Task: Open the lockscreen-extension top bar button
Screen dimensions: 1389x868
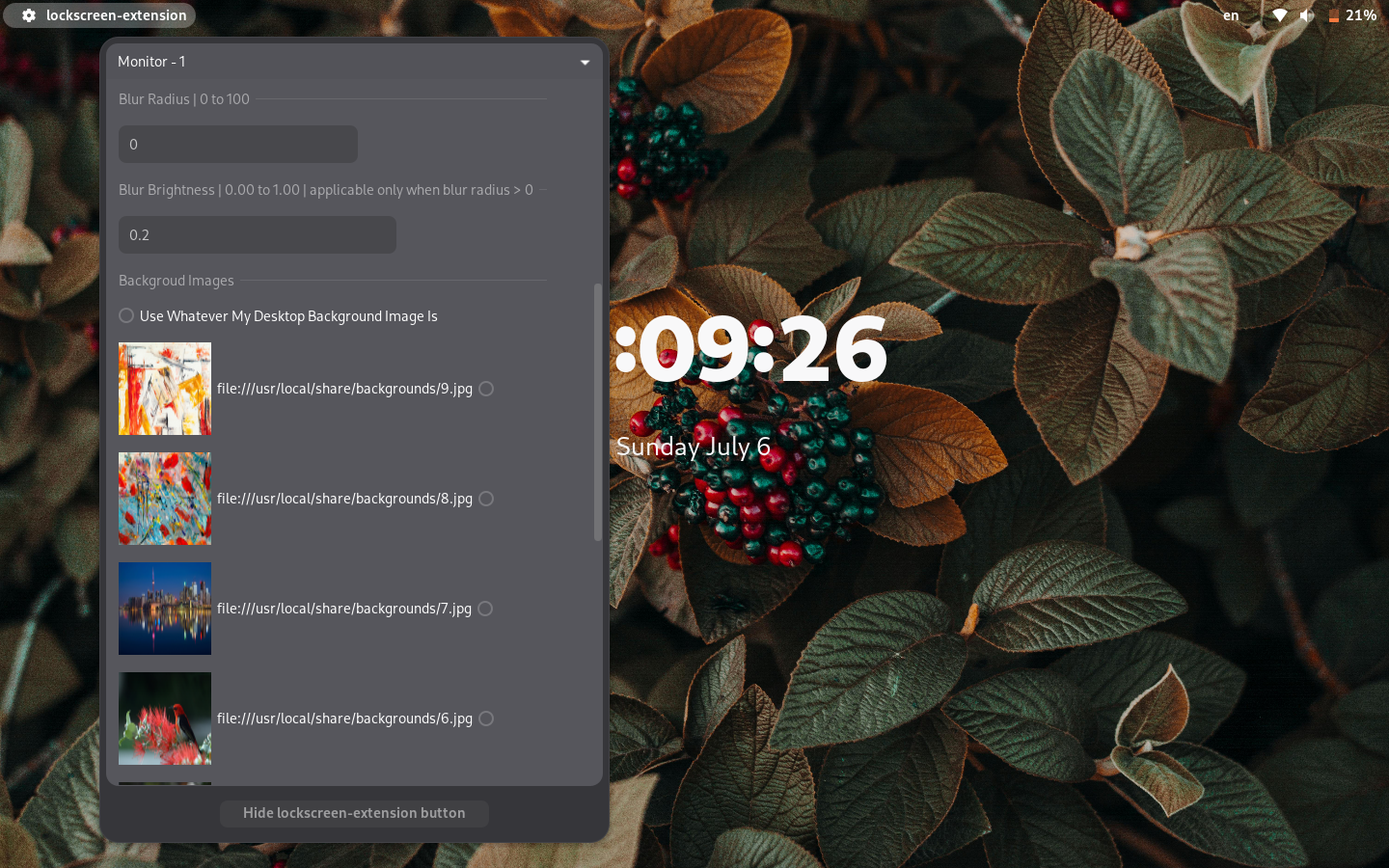Action: [x=99, y=15]
